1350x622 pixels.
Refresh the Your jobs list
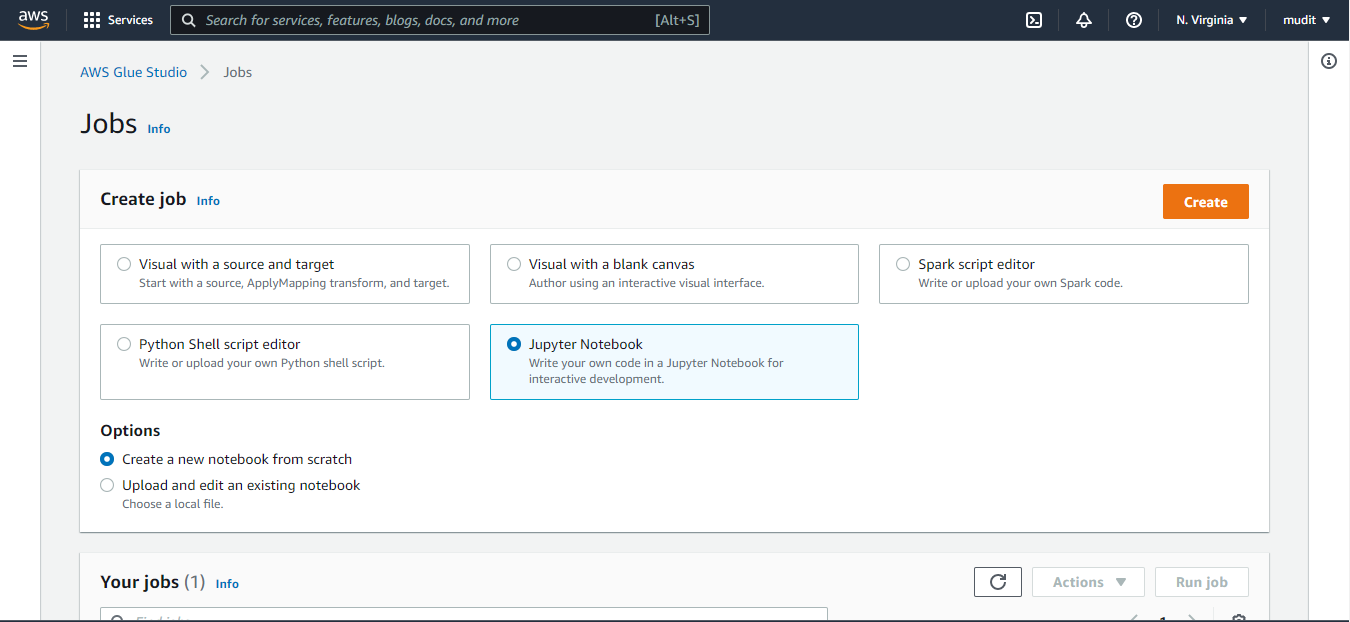pyautogui.click(x=997, y=582)
